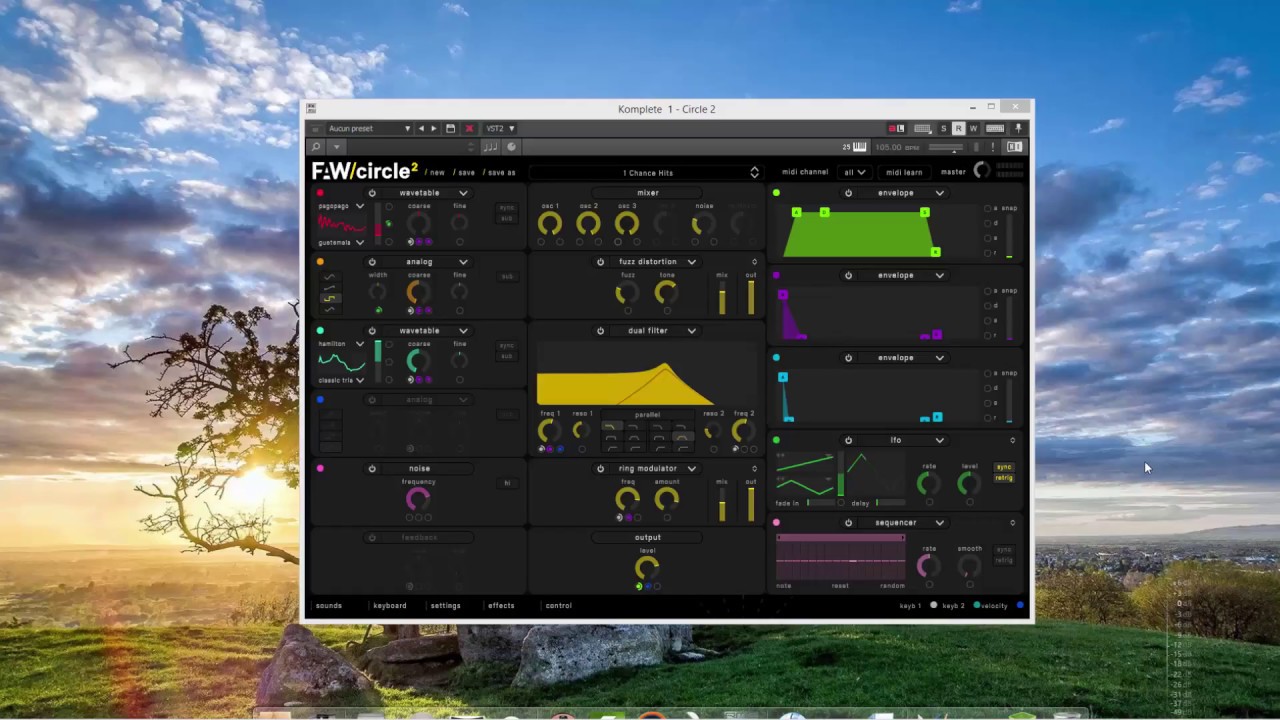This screenshot has height=720, width=1280.
Task: Expand the pagopago wavetable dropdown
Action: [360, 206]
